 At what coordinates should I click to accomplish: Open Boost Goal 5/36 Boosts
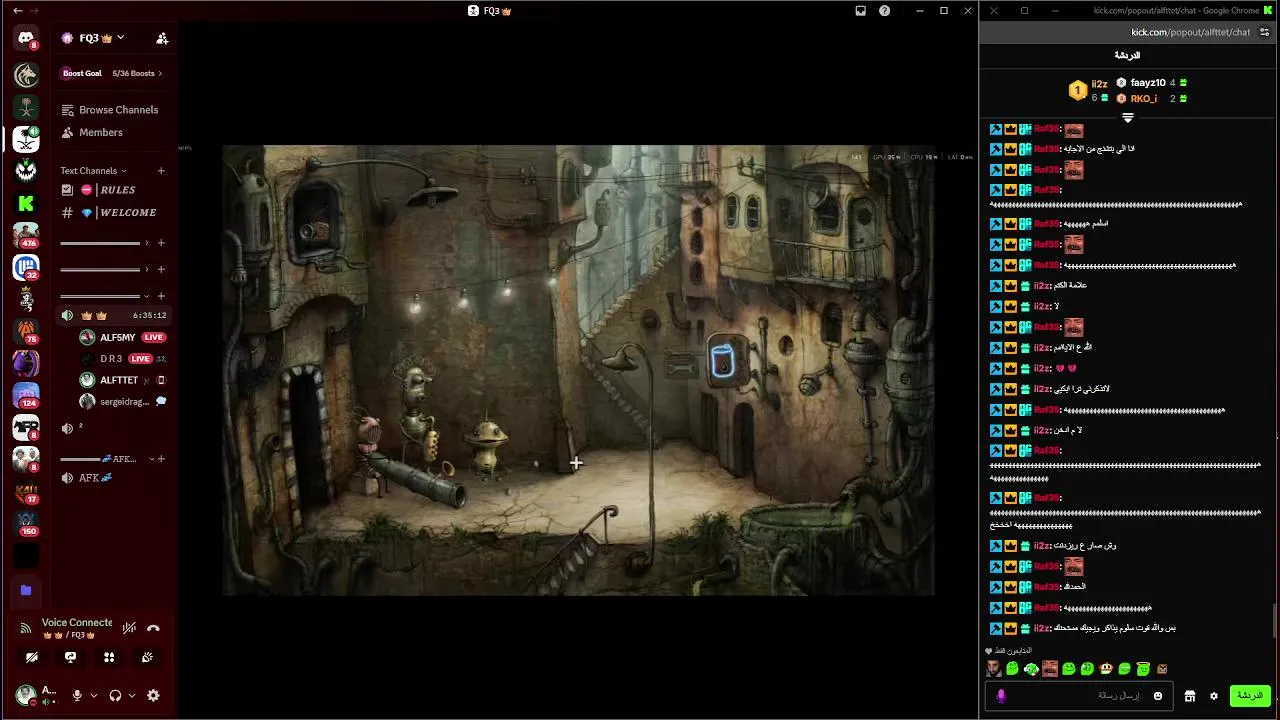pyautogui.click(x=112, y=73)
